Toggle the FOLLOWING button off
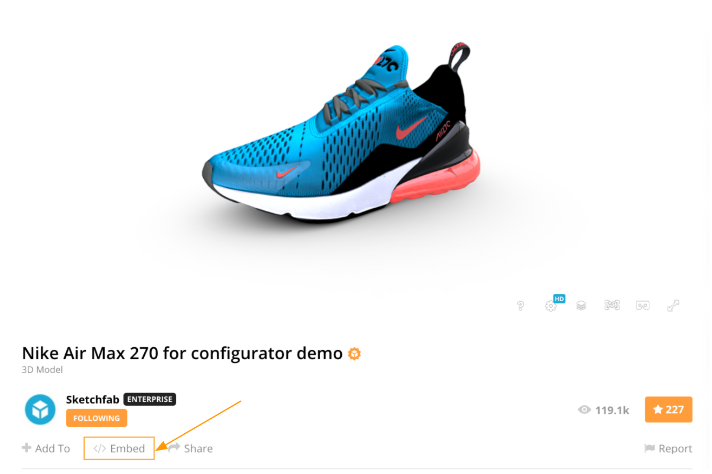The width and height of the screenshot is (712, 474). tap(96, 418)
